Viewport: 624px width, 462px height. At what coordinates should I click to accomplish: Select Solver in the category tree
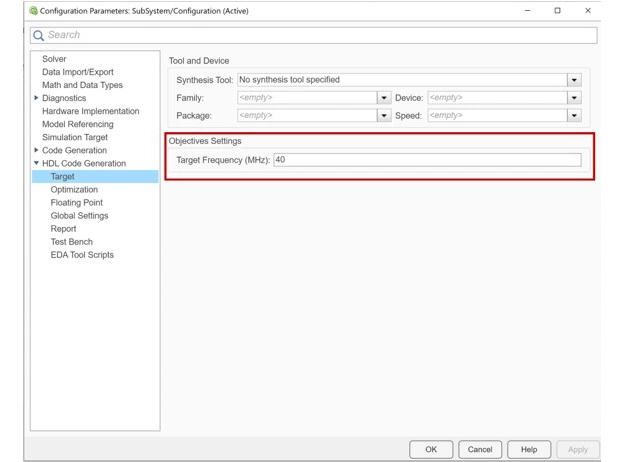pos(54,59)
